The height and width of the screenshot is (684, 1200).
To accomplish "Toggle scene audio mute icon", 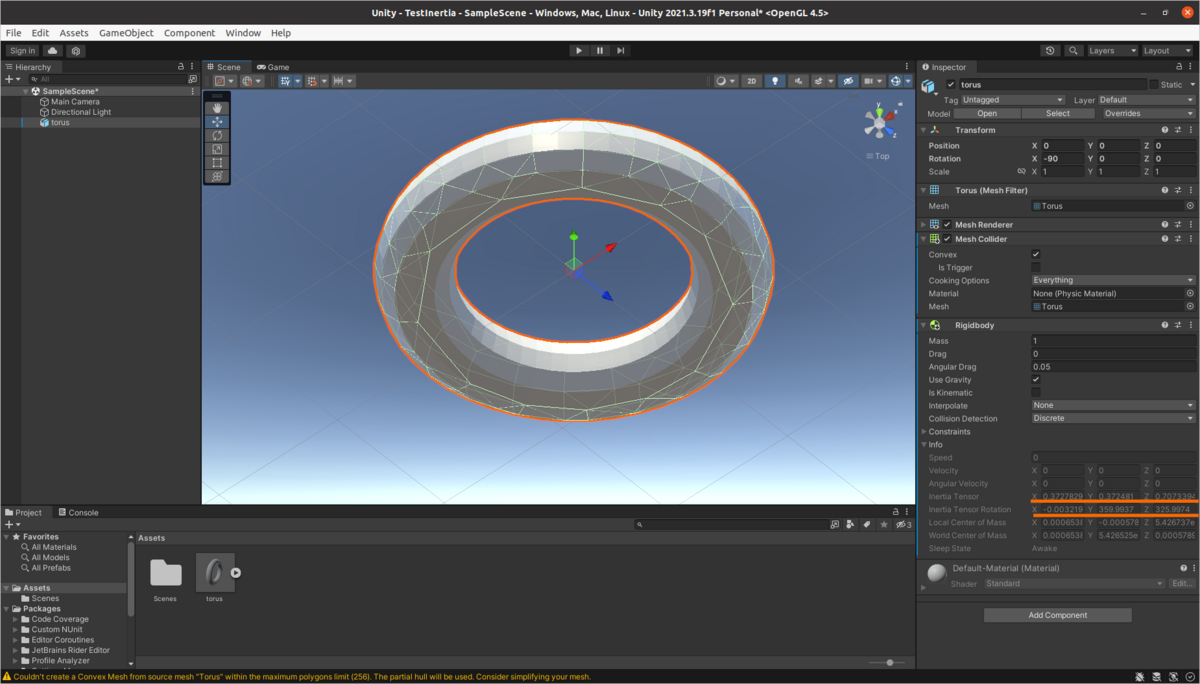I will (798, 81).
